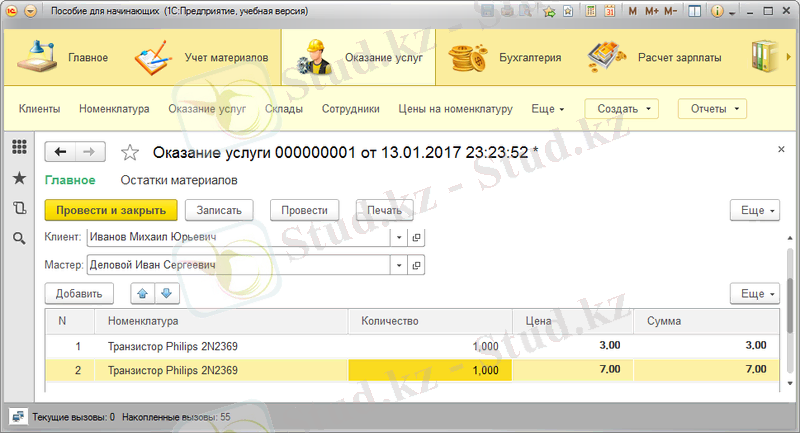Screen dimensions: 800x433
Task: Open the functions menu grid icon
Action: [19, 147]
